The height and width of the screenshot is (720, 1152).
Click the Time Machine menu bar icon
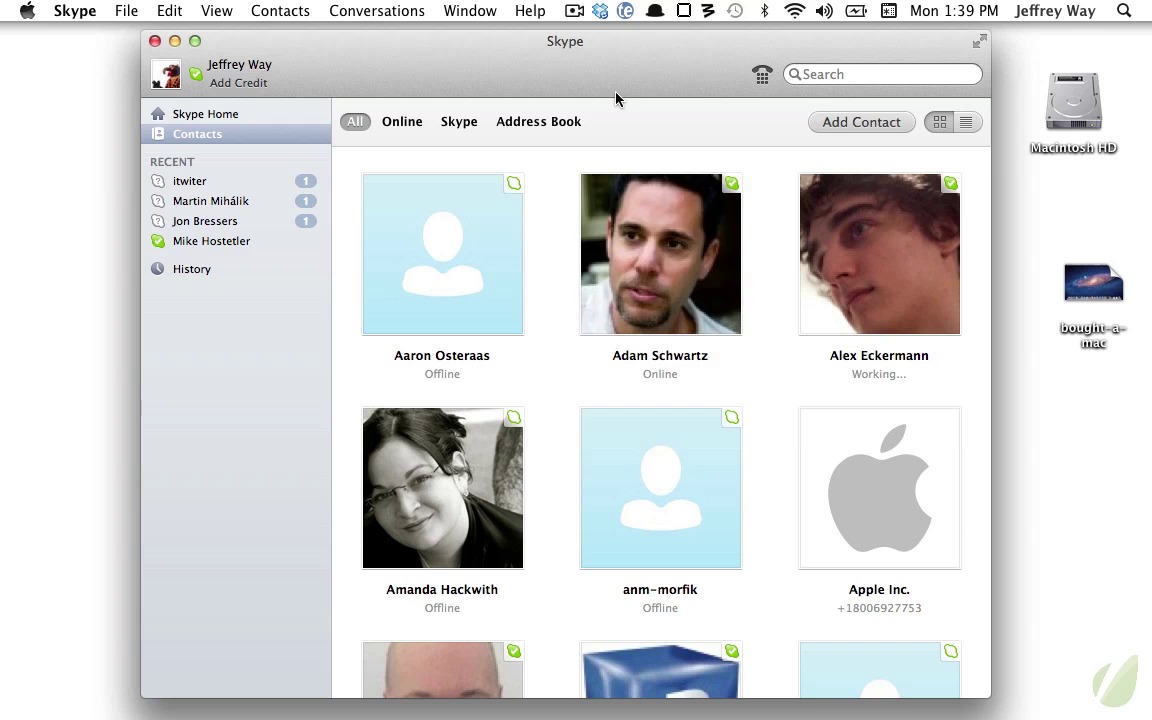(x=735, y=10)
